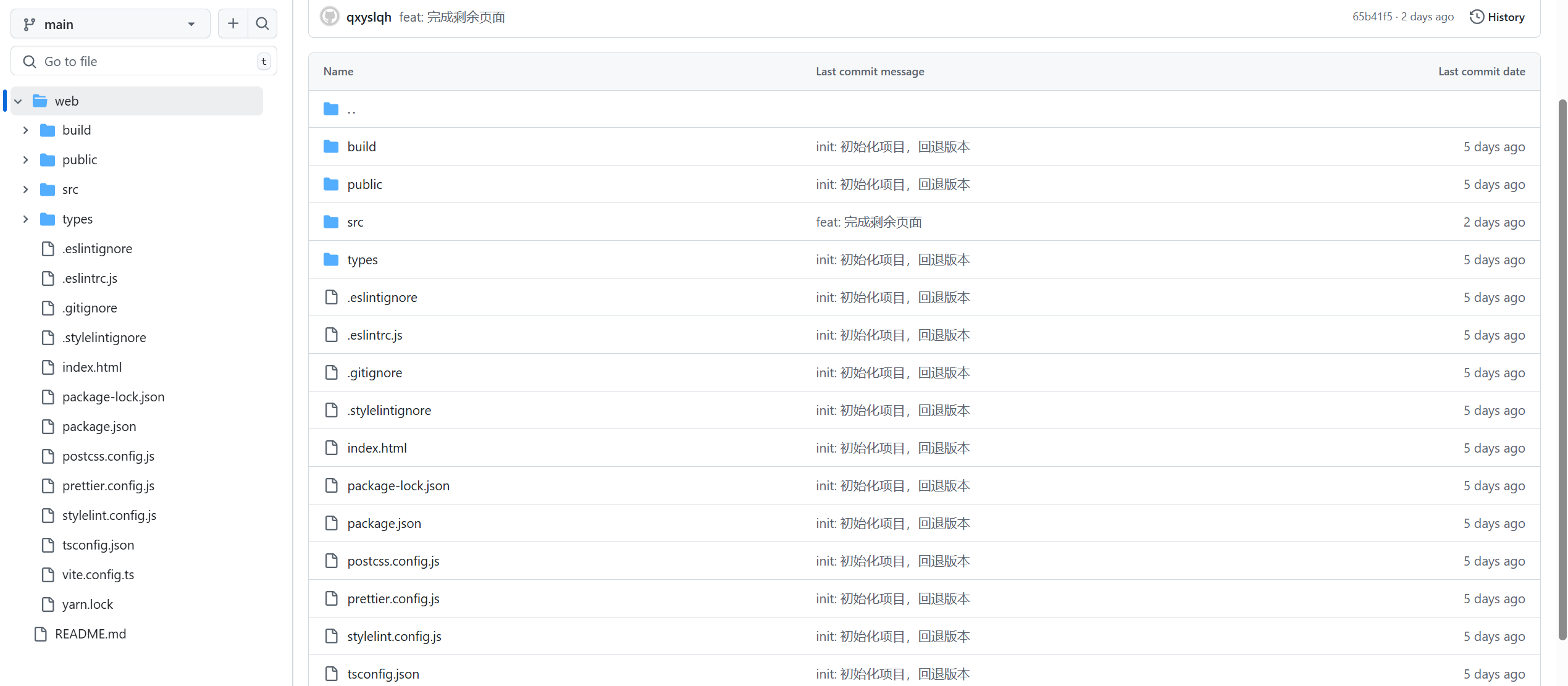
Task: Open package.json in file table
Action: click(x=384, y=524)
